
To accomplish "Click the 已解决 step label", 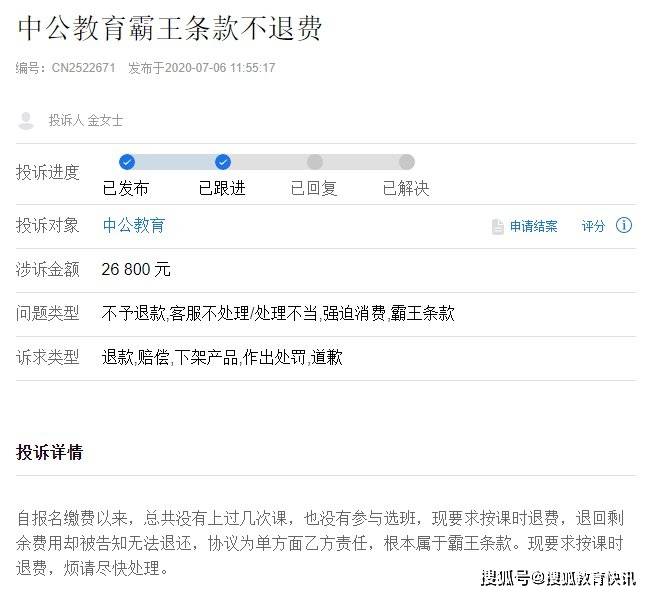I will point(406,188).
